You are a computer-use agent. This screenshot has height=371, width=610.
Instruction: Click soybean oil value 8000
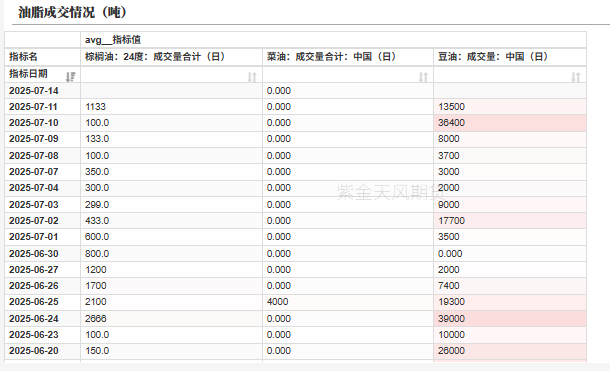449,139
